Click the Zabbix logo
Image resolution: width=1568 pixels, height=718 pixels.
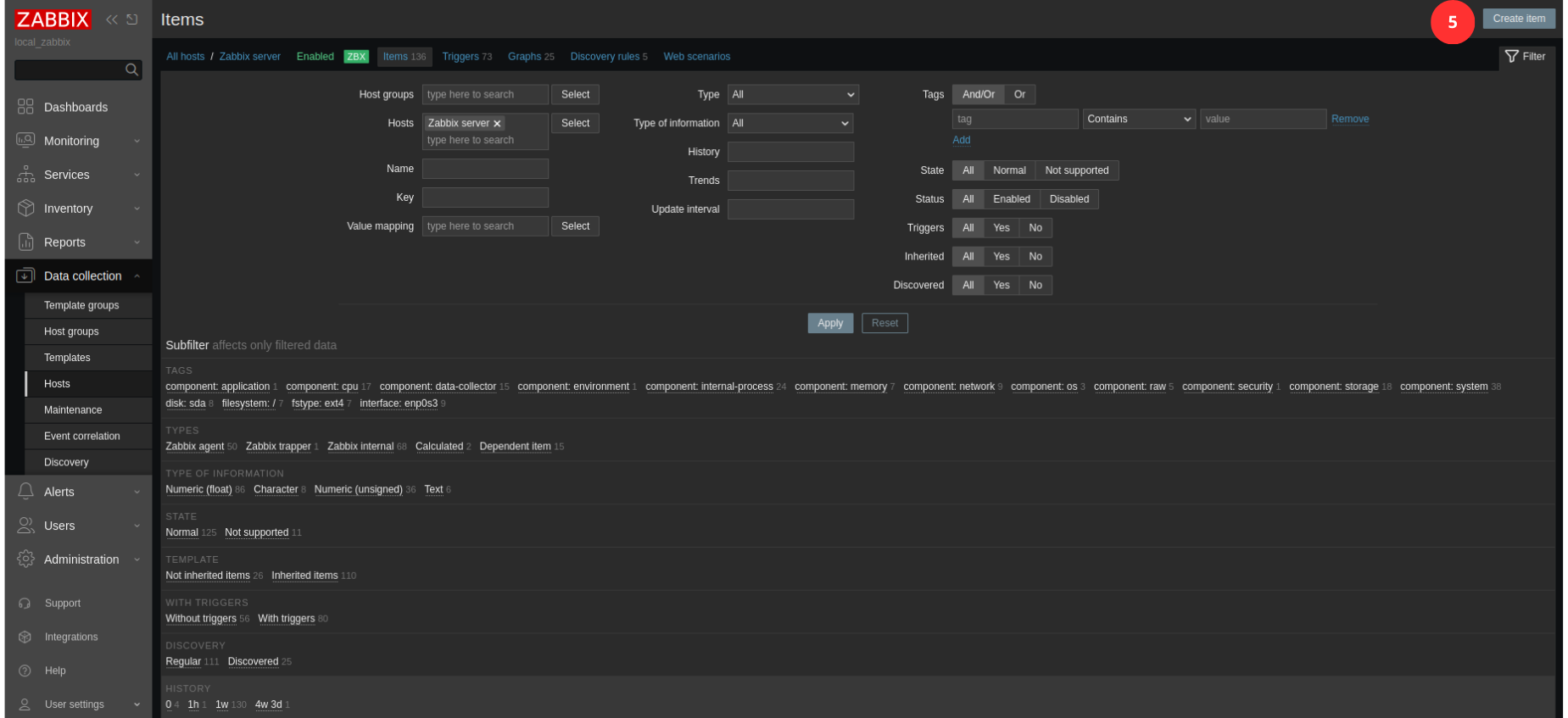point(52,19)
